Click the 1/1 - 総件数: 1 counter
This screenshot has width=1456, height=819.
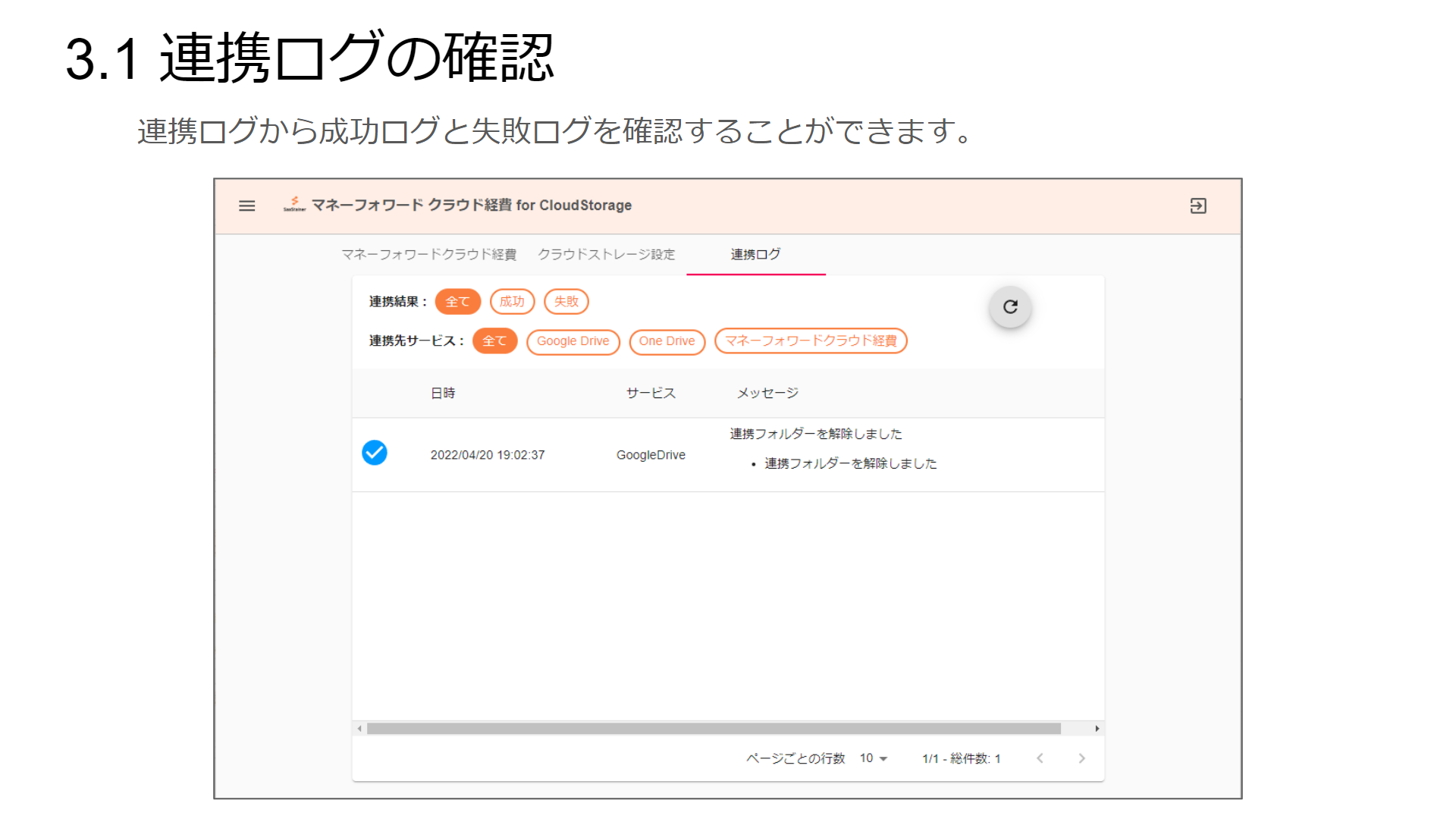coord(962,758)
